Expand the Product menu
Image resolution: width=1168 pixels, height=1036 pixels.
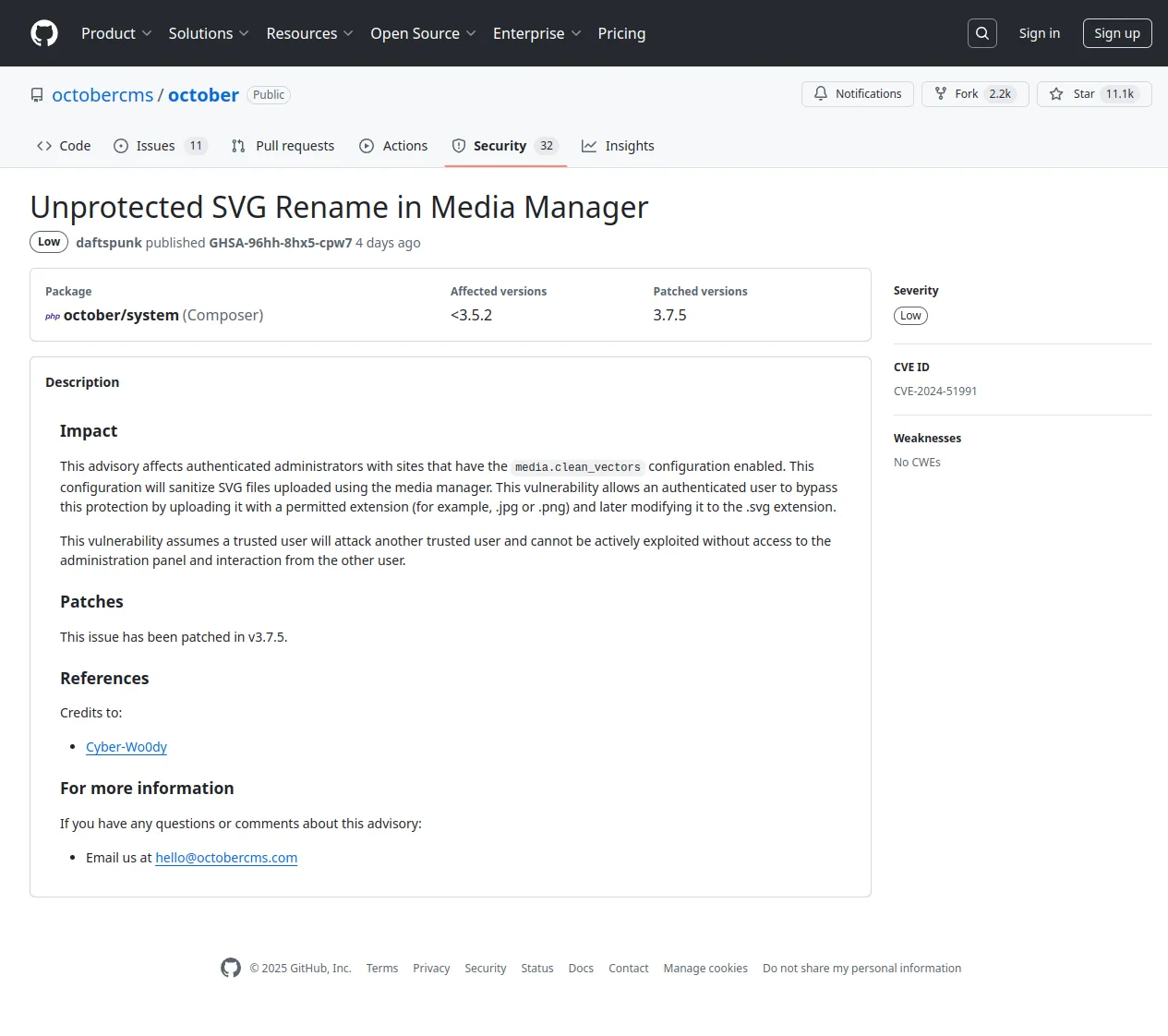pyautogui.click(x=116, y=33)
